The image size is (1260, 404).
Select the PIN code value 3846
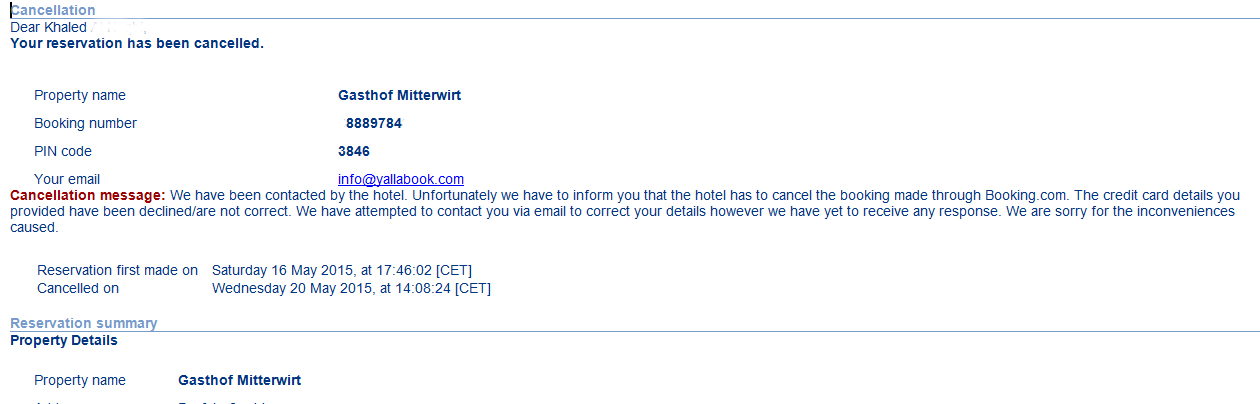(354, 152)
